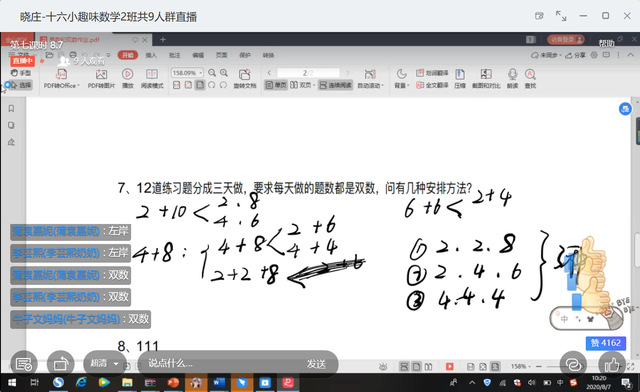Open 阅读模式 reading mode icon
Viewport: 640px width, 392px height.
click(x=152, y=78)
